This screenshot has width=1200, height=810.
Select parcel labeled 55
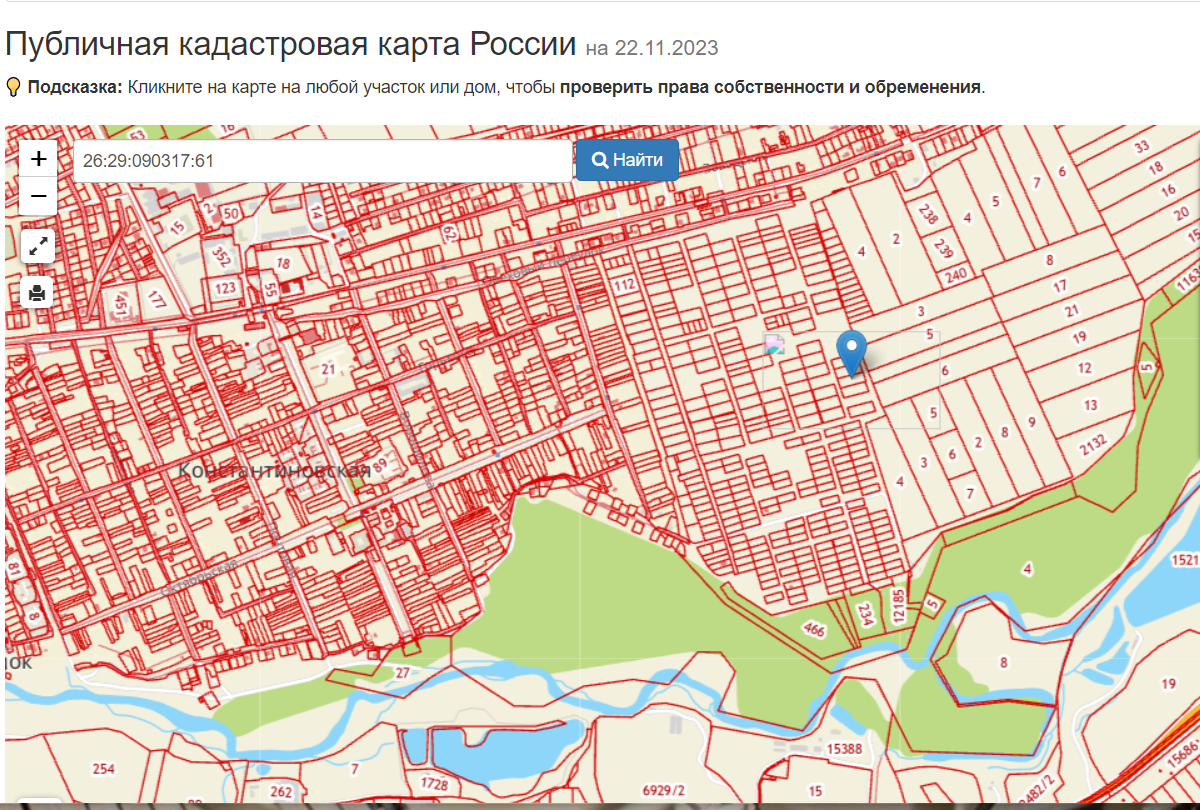tap(271, 291)
